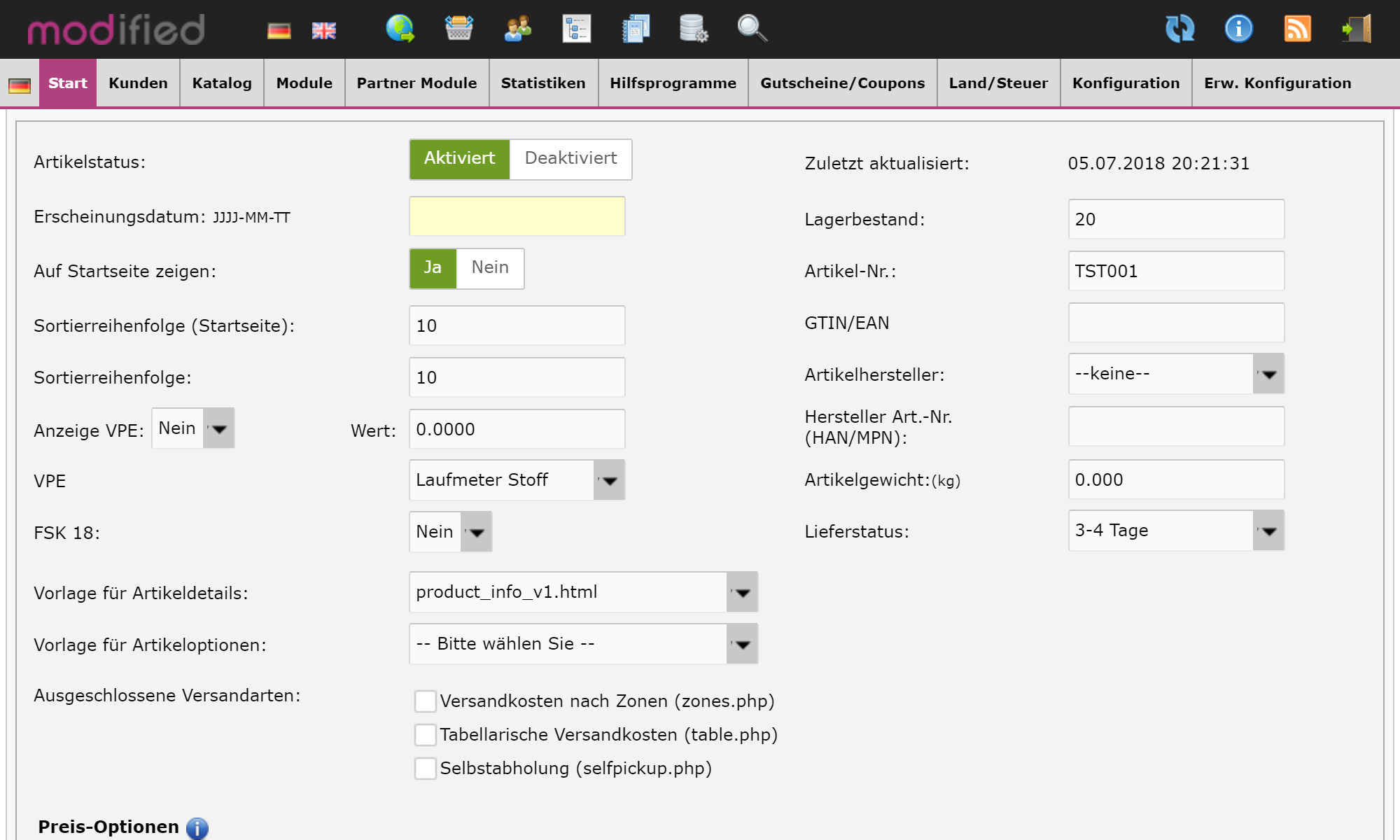Click the blue refresh arrows icon

(1179, 29)
